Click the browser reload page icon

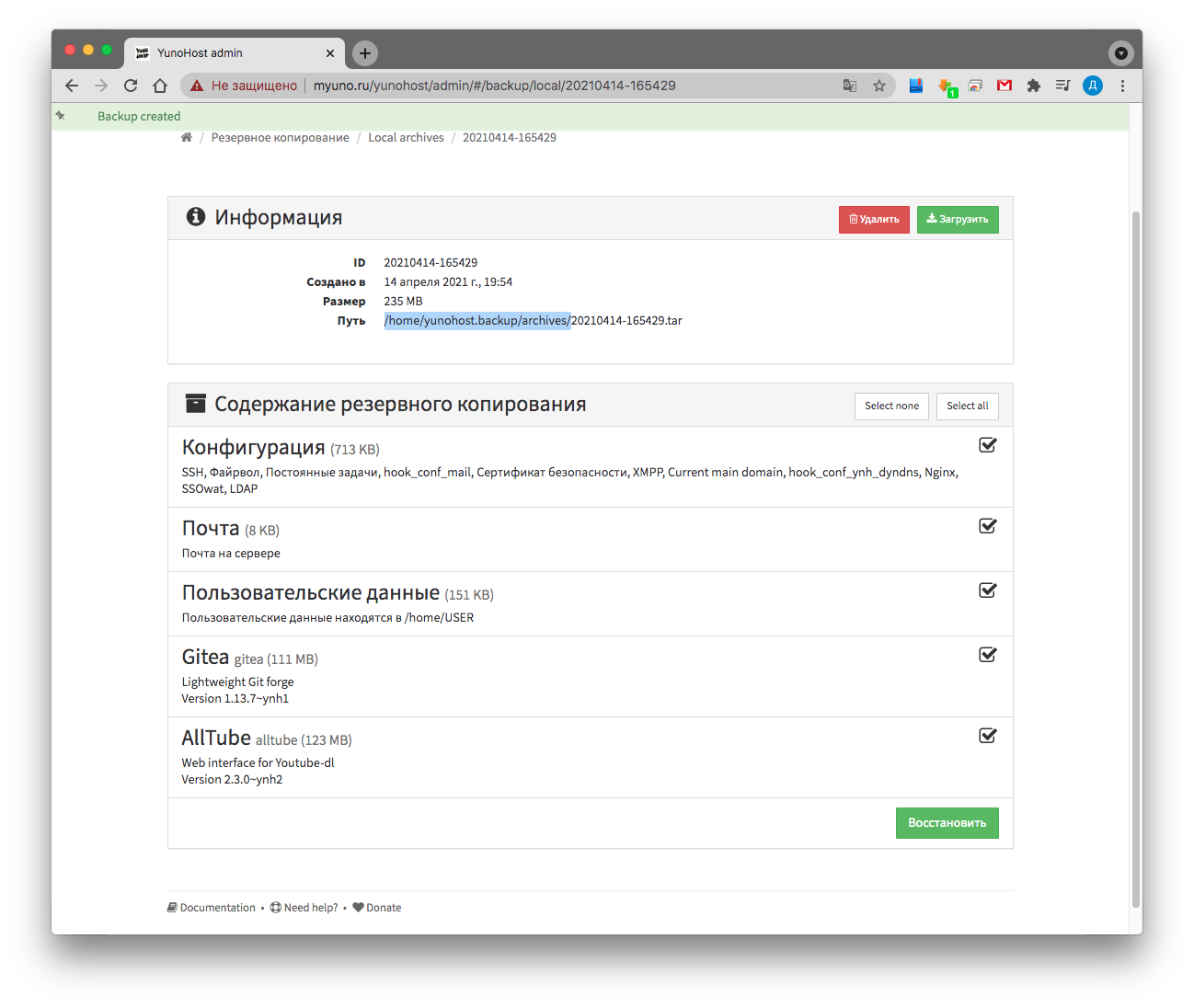pyautogui.click(x=131, y=86)
